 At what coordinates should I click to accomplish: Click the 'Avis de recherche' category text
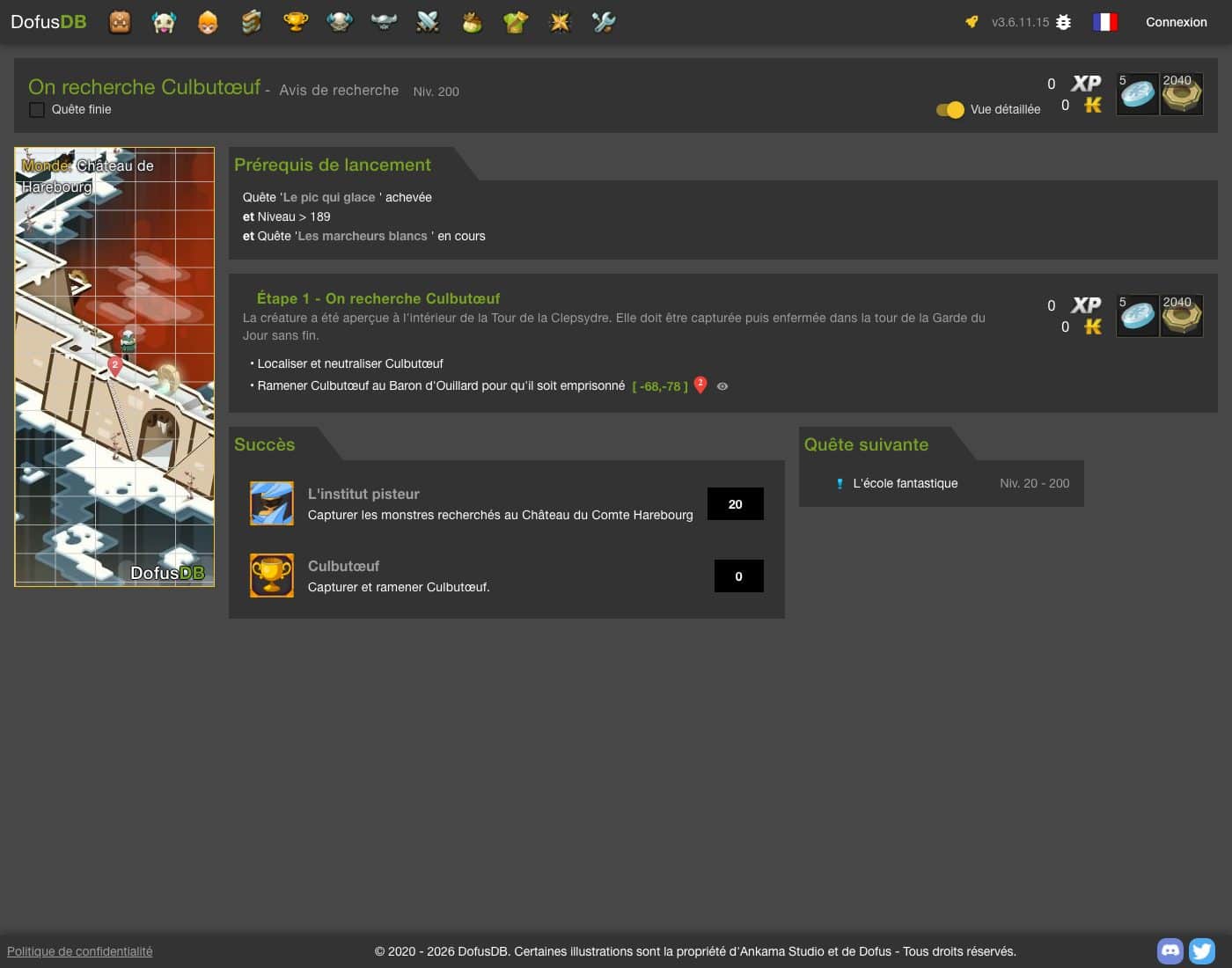point(339,90)
